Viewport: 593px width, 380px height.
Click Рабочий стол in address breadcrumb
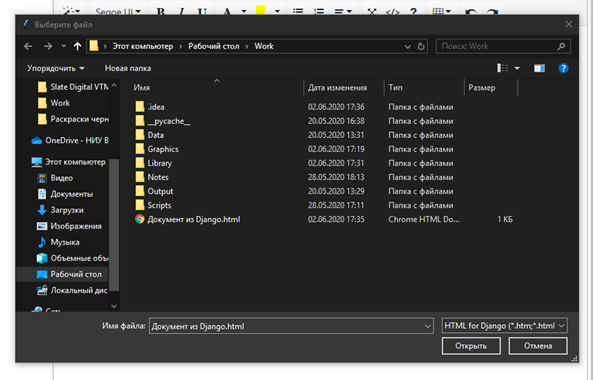tap(214, 46)
